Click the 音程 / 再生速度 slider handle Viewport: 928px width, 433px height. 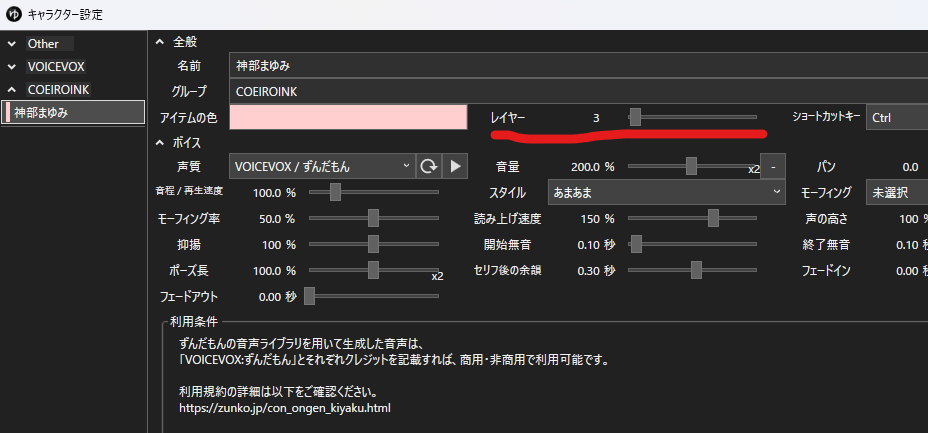click(335, 192)
